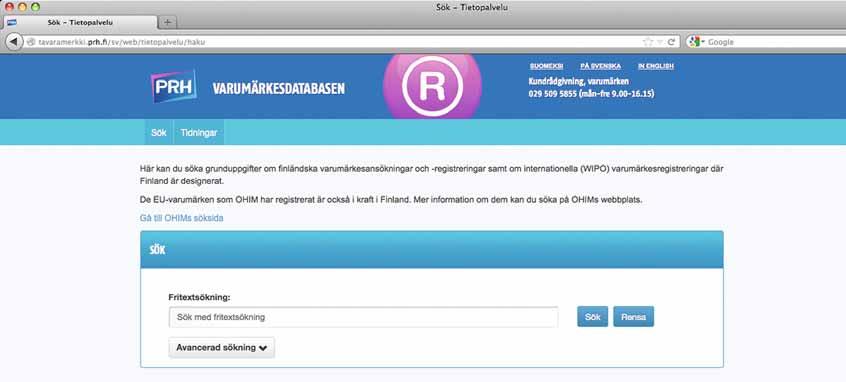Click the Kundrådgivning, varumärken text
The image size is (846, 382).
578,81
